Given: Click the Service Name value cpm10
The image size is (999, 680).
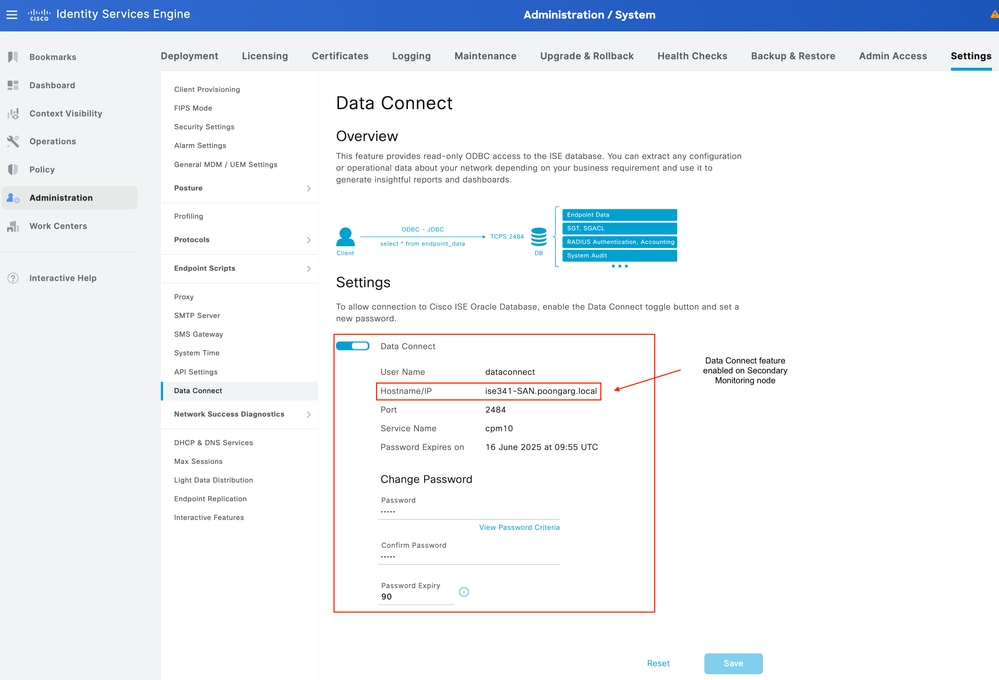Looking at the screenshot, I should [x=499, y=428].
